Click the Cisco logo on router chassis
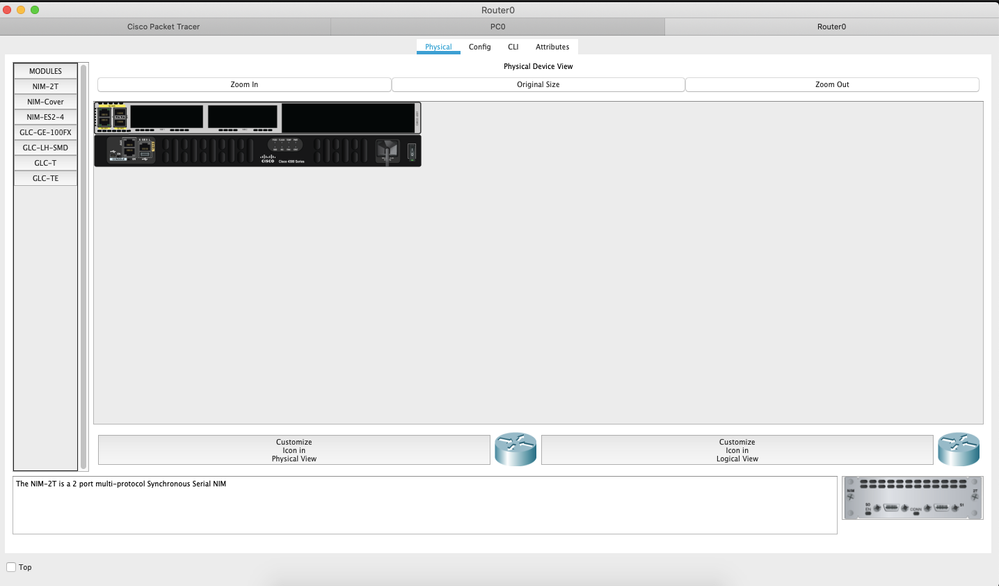The width and height of the screenshot is (999, 586). [268, 159]
